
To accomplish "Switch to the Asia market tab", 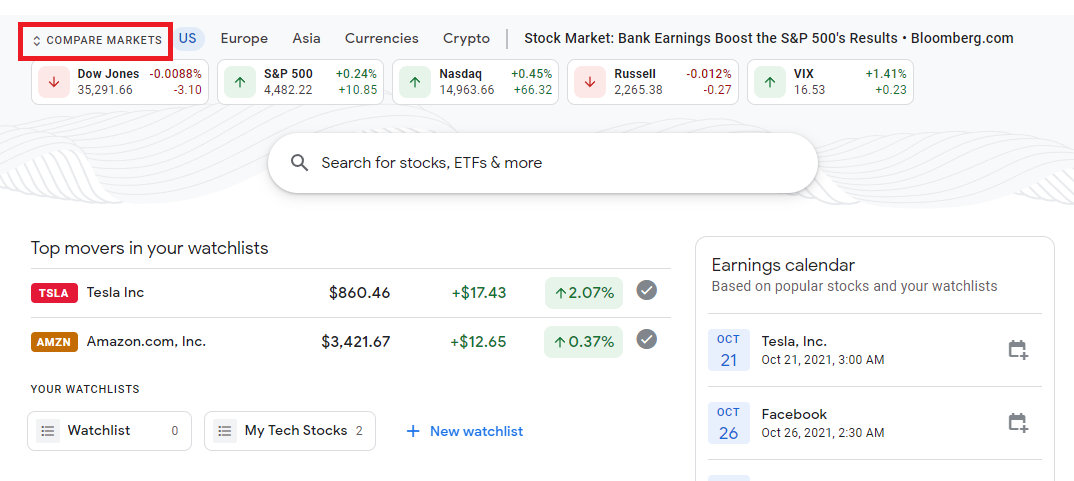I will 306,38.
